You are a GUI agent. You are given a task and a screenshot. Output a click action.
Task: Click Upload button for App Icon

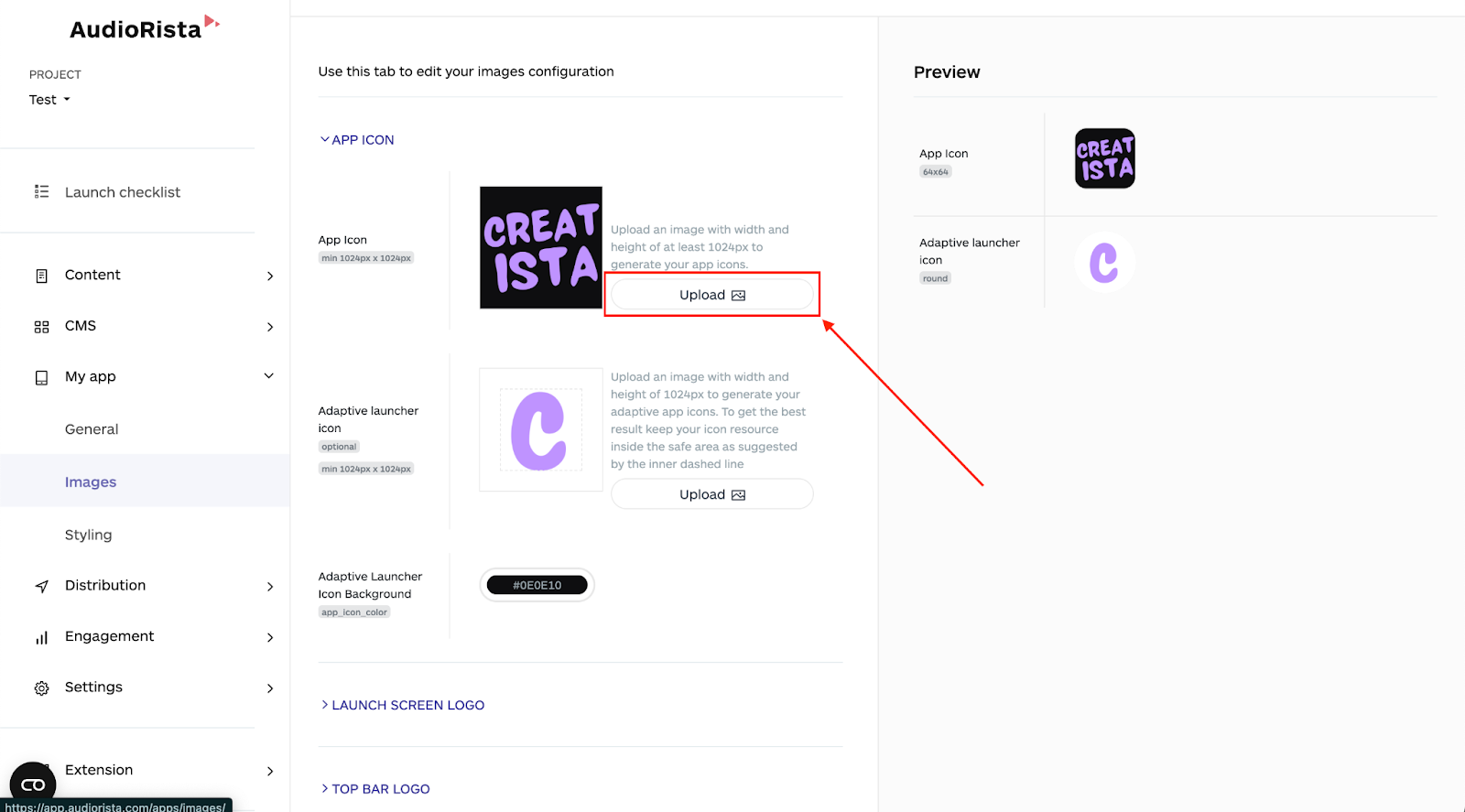[712, 295]
